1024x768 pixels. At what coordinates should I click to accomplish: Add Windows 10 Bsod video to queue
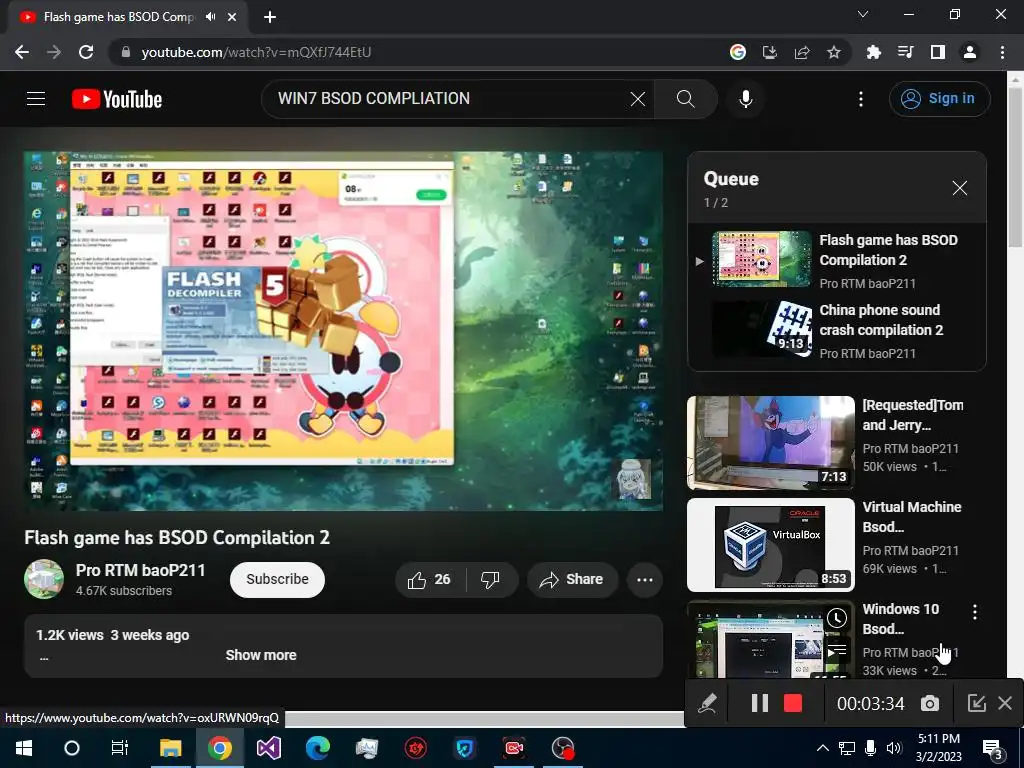click(837, 650)
